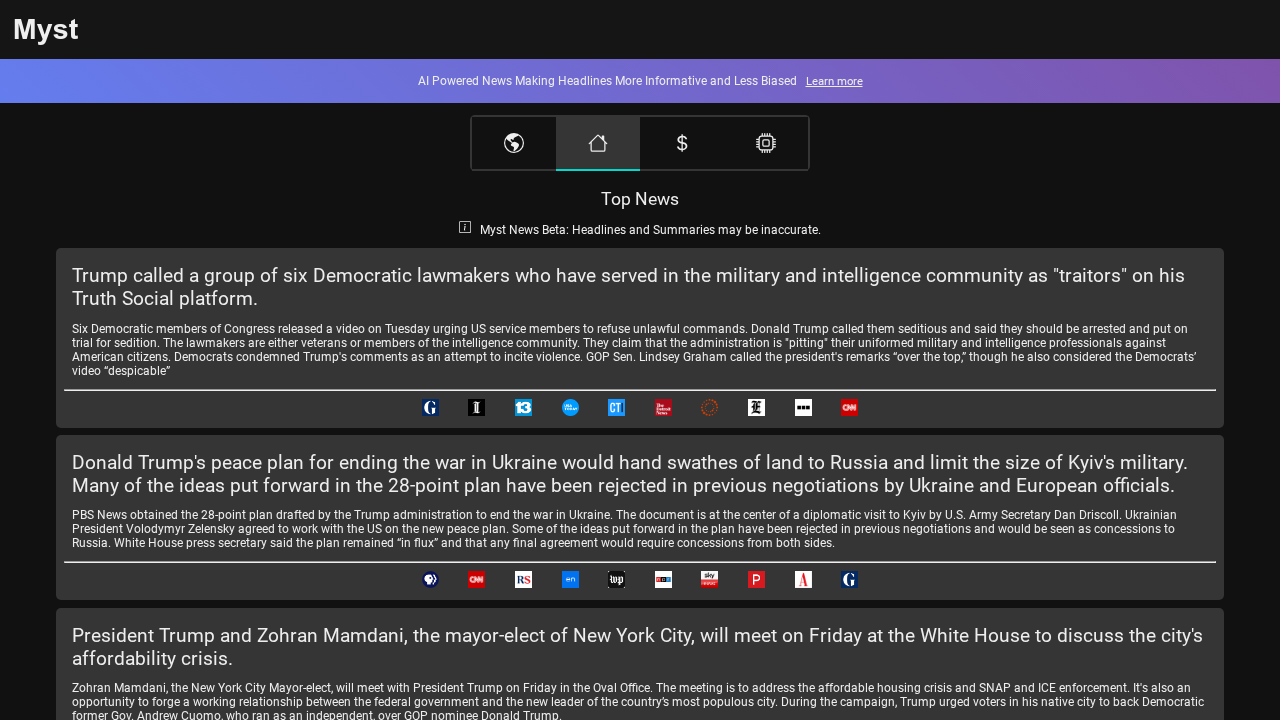Click the Home icon in the navigation bar
This screenshot has width=1280, height=720.
(x=597, y=142)
